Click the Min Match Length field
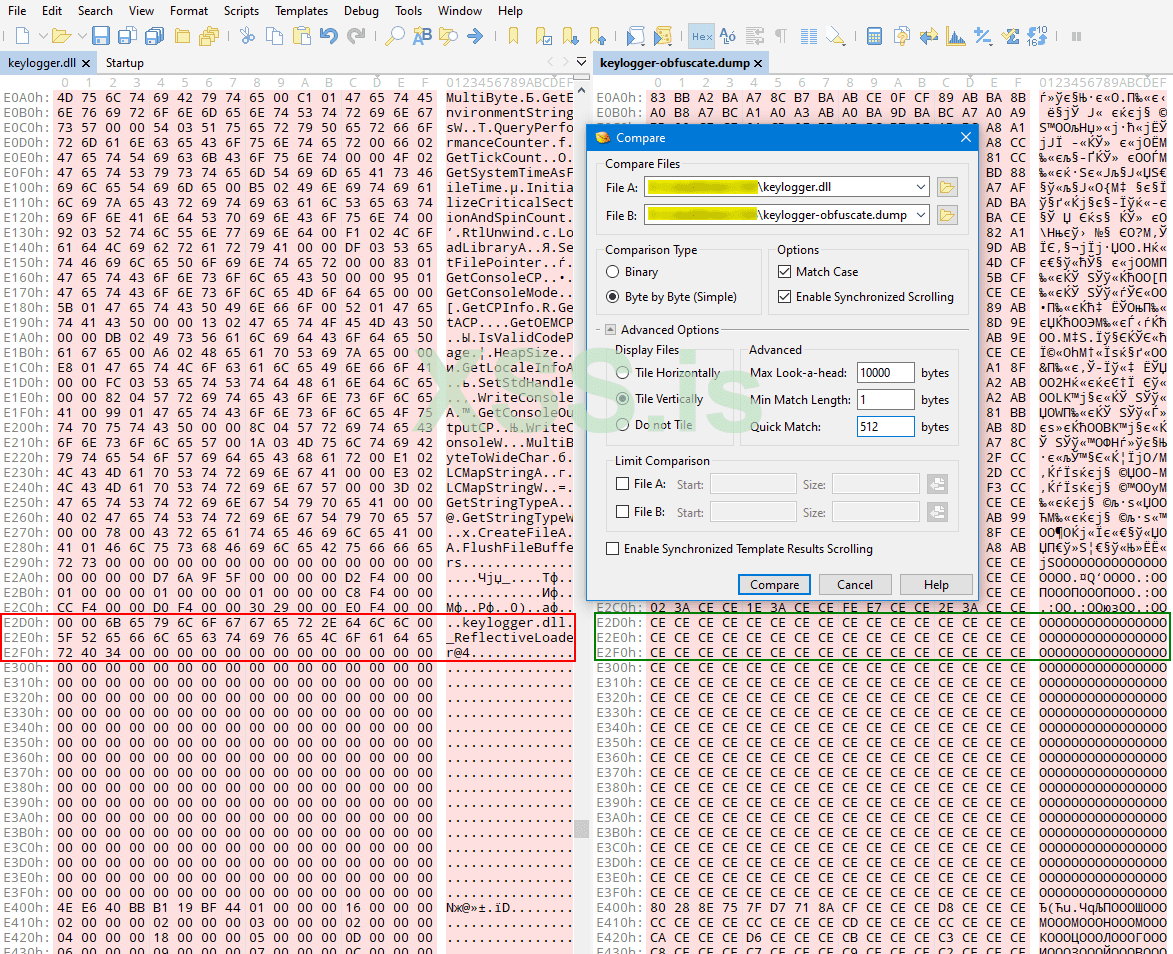 coord(886,400)
